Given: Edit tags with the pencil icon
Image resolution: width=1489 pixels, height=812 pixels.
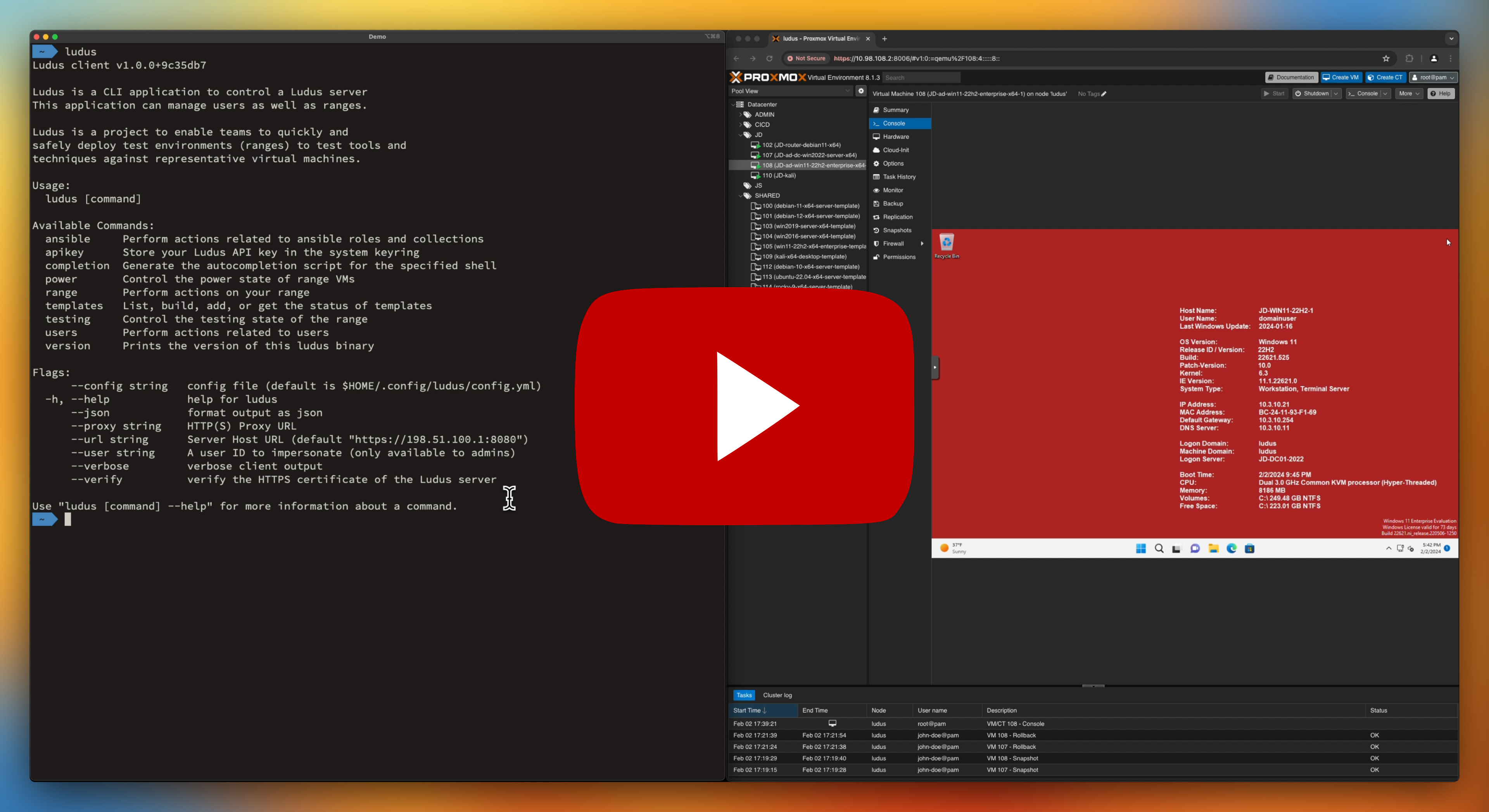Looking at the screenshot, I should pos(1104,94).
